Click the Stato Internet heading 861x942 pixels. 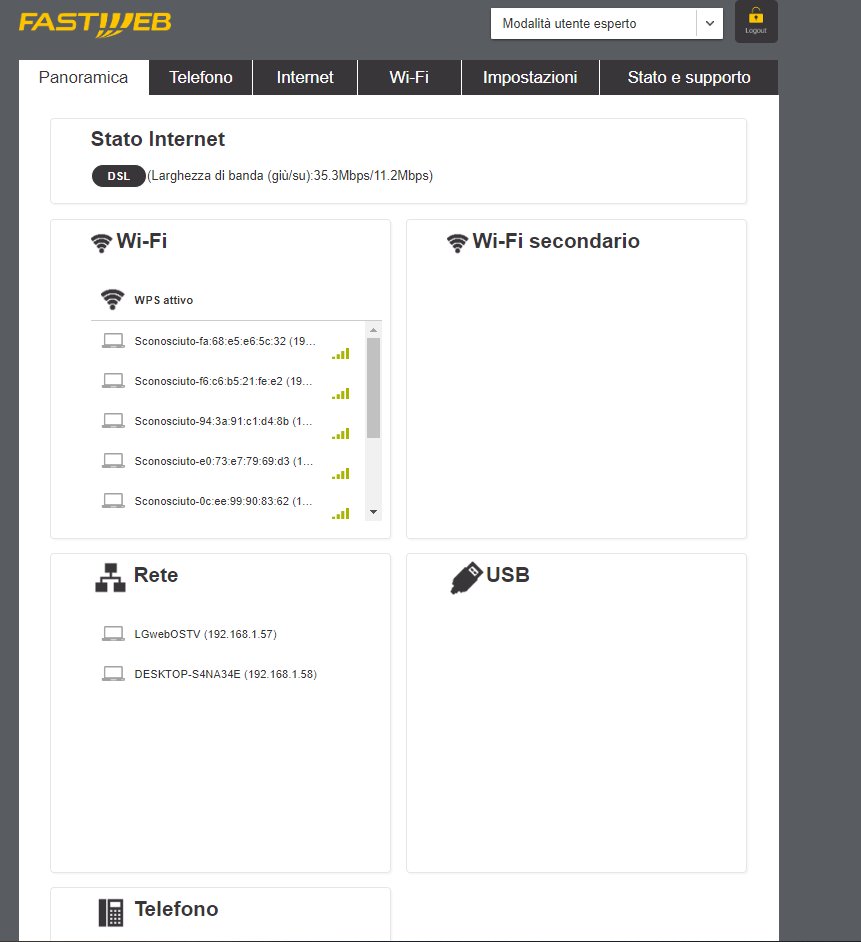click(x=157, y=139)
